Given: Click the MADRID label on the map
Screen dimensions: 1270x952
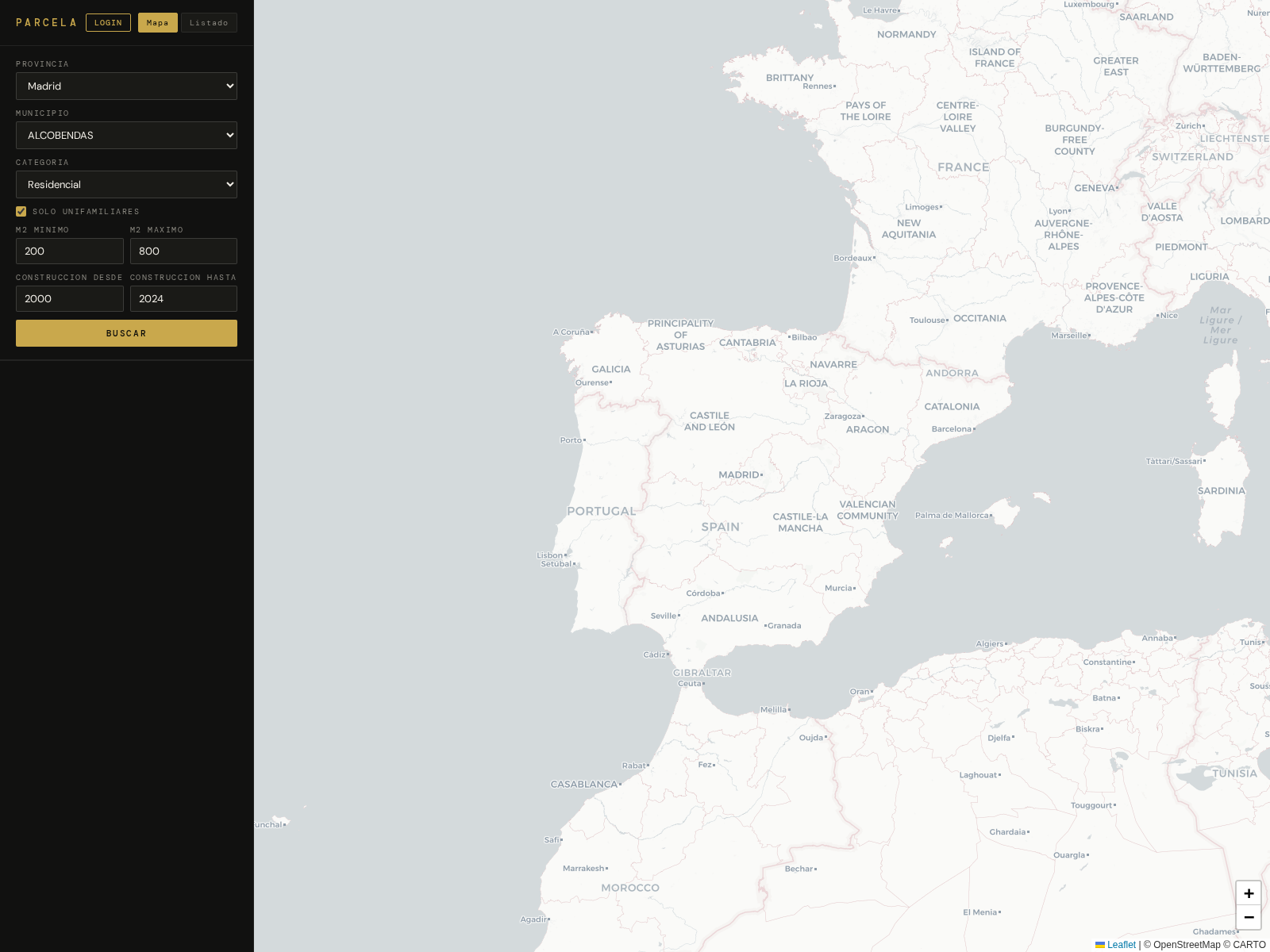Looking at the screenshot, I should pos(739,474).
